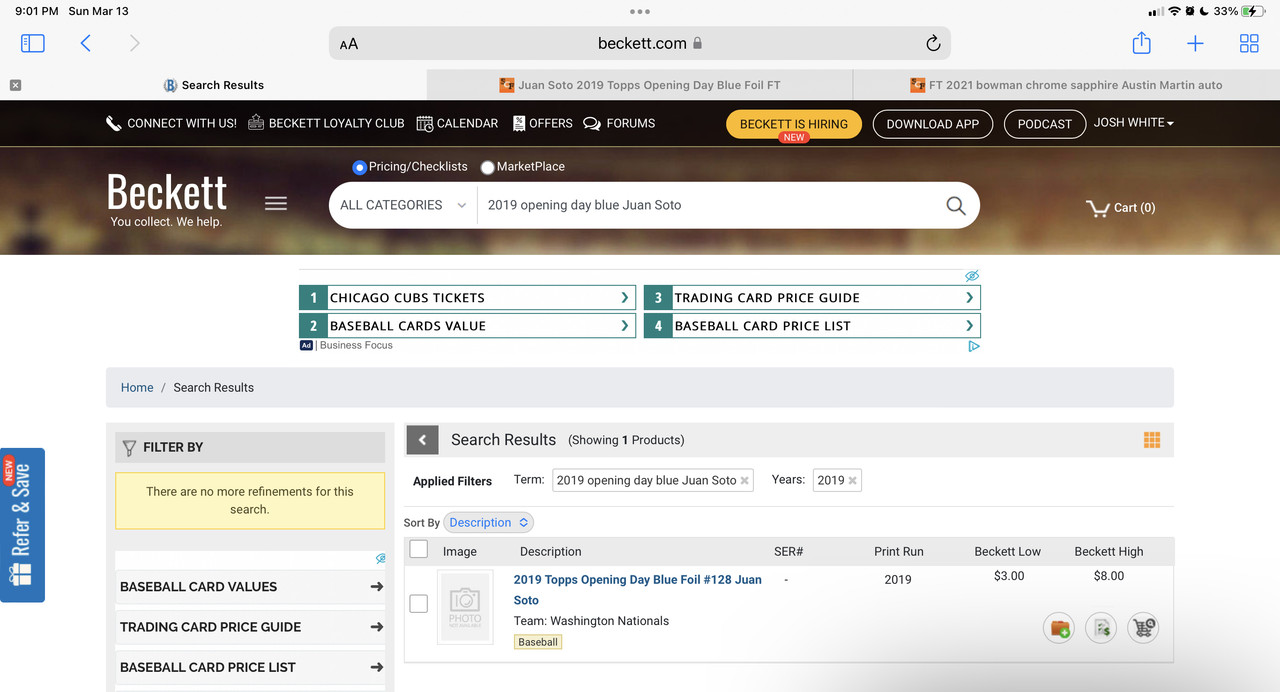Open Baseball Card Price List ad row 4
The width and height of the screenshot is (1280, 692).
[812, 326]
